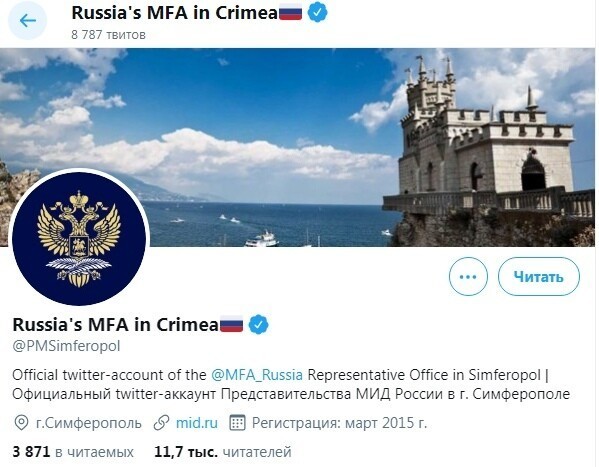Follow the account via Читать button
Viewport: 599px width, 467px height.
539,277
